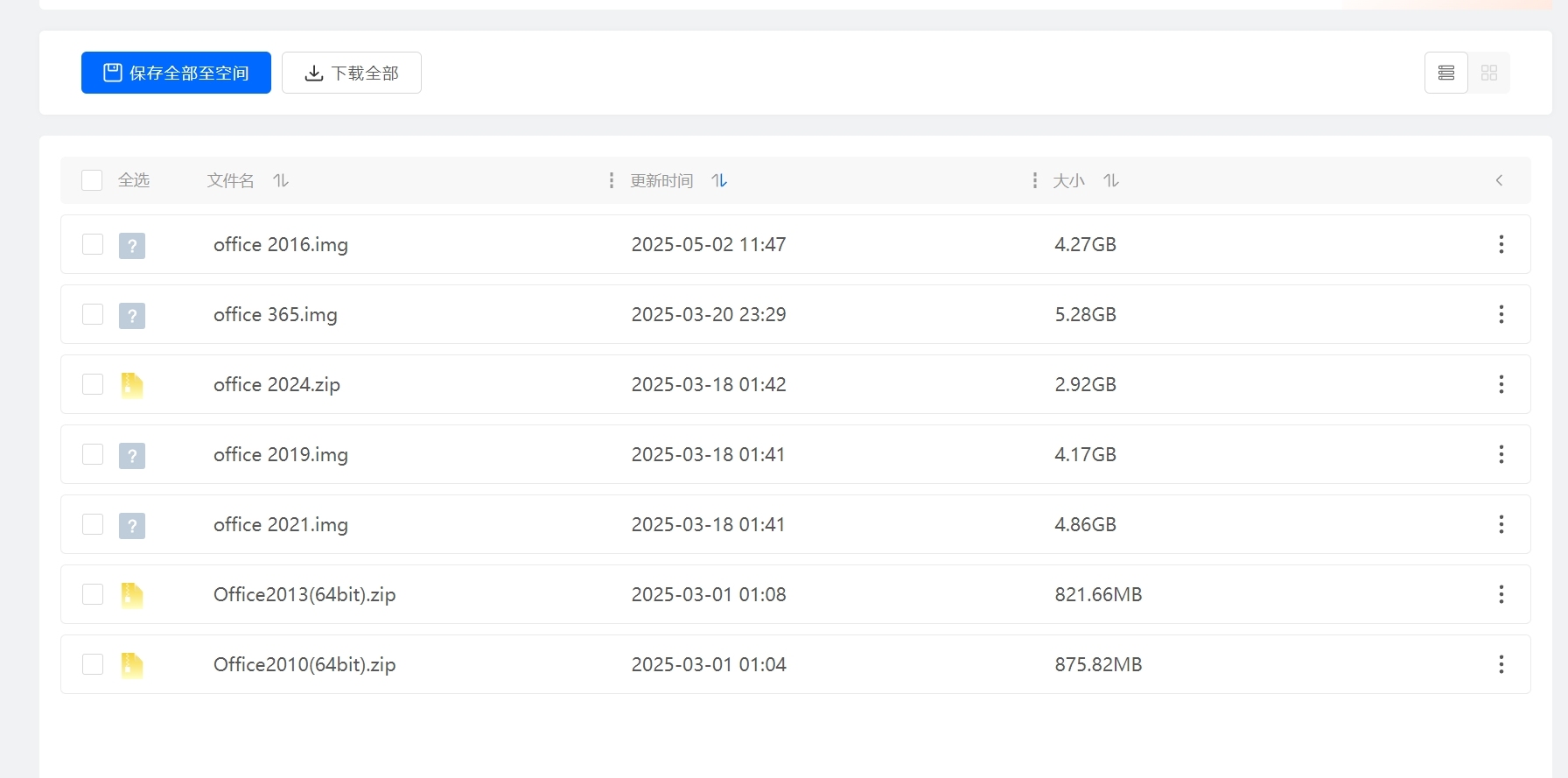
Task: Open more options for Office2010(64bit).zip
Action: coord(1501,664)
